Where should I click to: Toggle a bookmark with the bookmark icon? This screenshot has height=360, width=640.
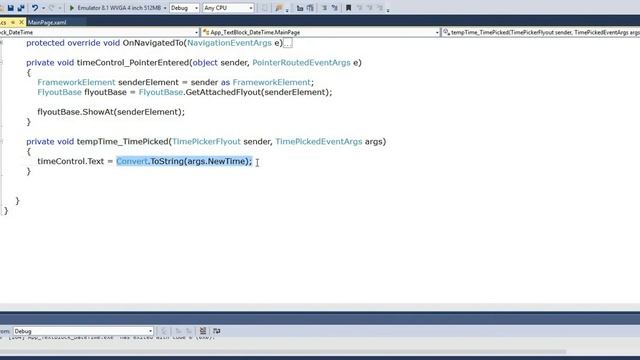[x=349, y=8]
